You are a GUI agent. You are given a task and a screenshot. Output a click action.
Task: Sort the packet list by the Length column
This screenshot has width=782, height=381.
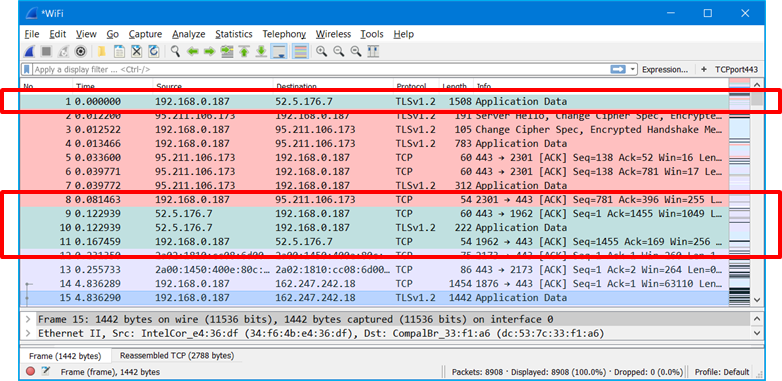click(x=455, y=86)
